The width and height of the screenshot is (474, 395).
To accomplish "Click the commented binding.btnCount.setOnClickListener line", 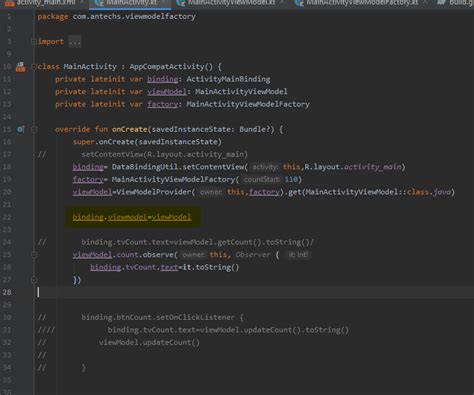I will coord(162,317).
